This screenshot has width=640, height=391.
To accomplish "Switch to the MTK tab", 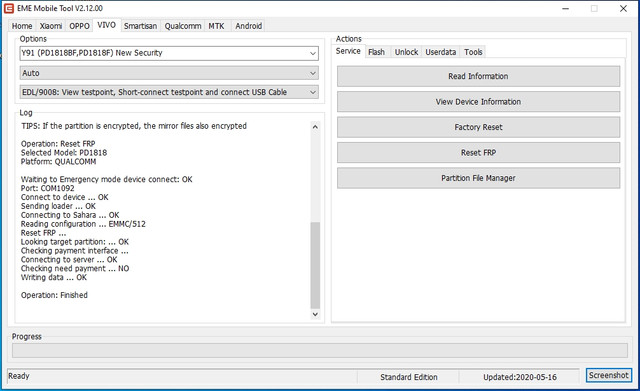I will [216, 26].
